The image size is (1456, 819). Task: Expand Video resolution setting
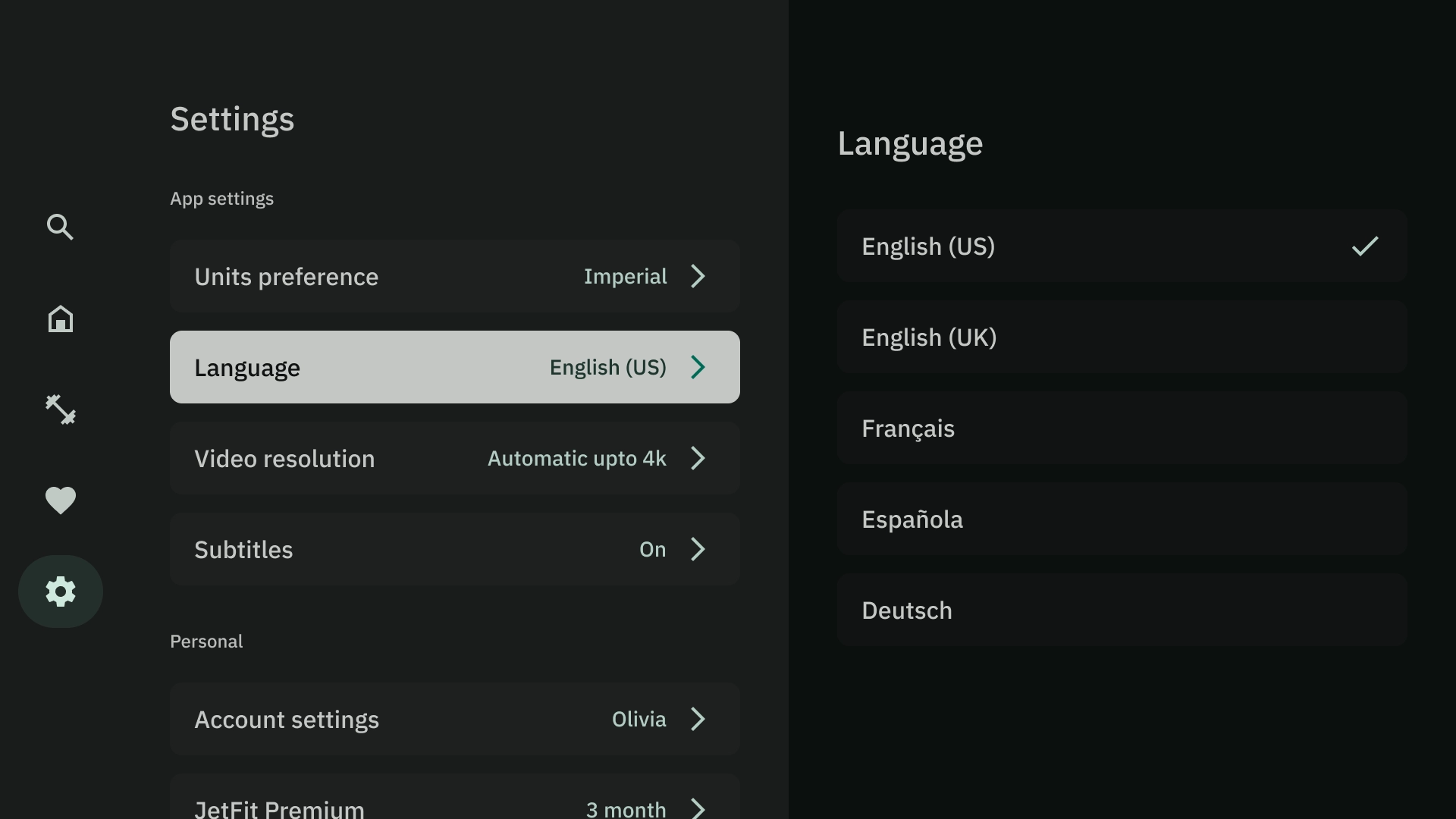pos(700,458)
